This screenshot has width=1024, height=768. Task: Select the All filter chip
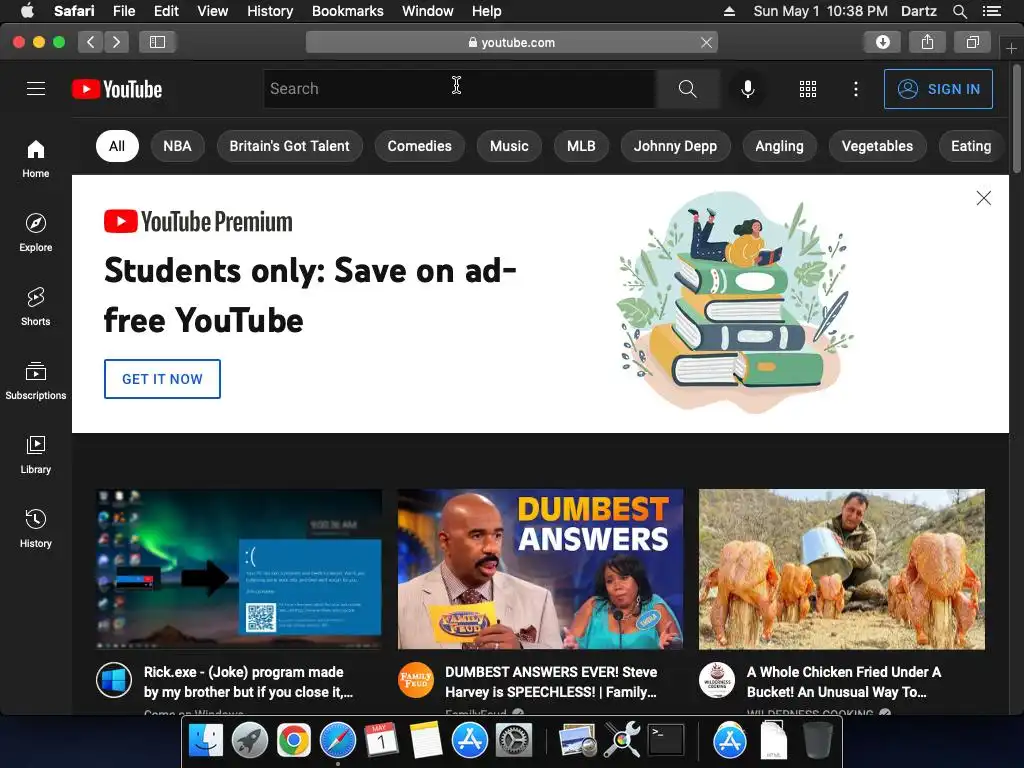[x=117, y=146]
